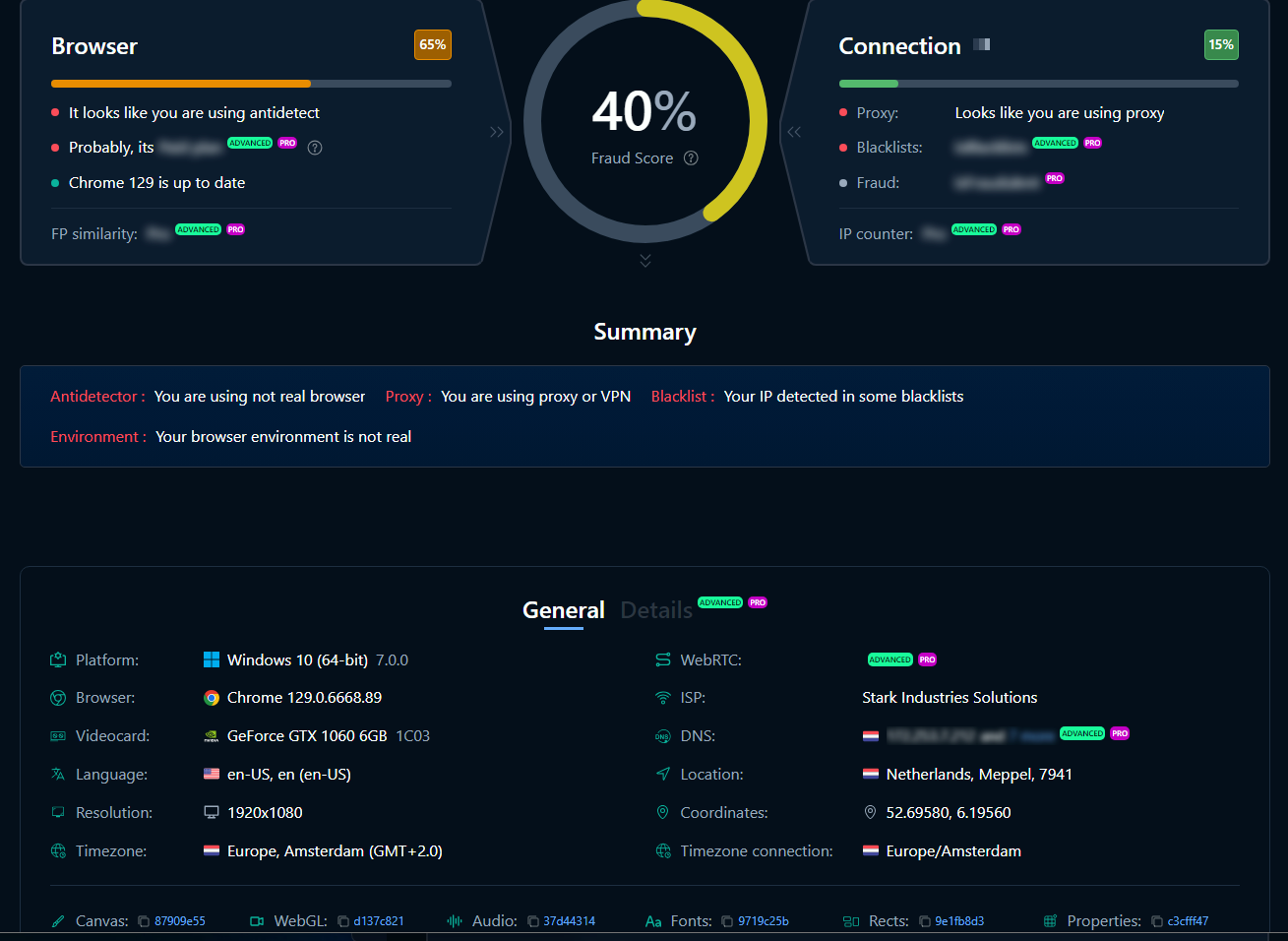Click the map pin beside coordinates value
Image resolution: width=1288 pixels, height=941 pixels.
(871, 813)
